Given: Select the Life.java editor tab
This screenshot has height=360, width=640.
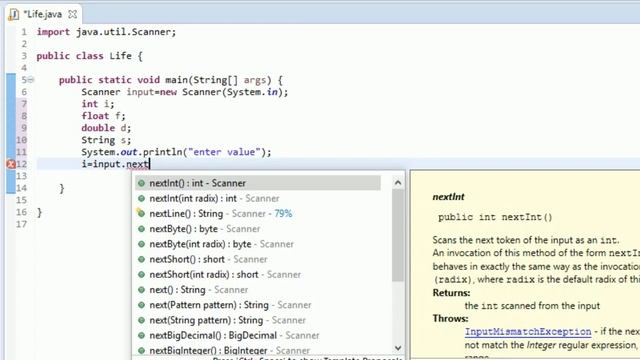Looking at the screenshot, I should pyautogui.click(x=43, y=14).
